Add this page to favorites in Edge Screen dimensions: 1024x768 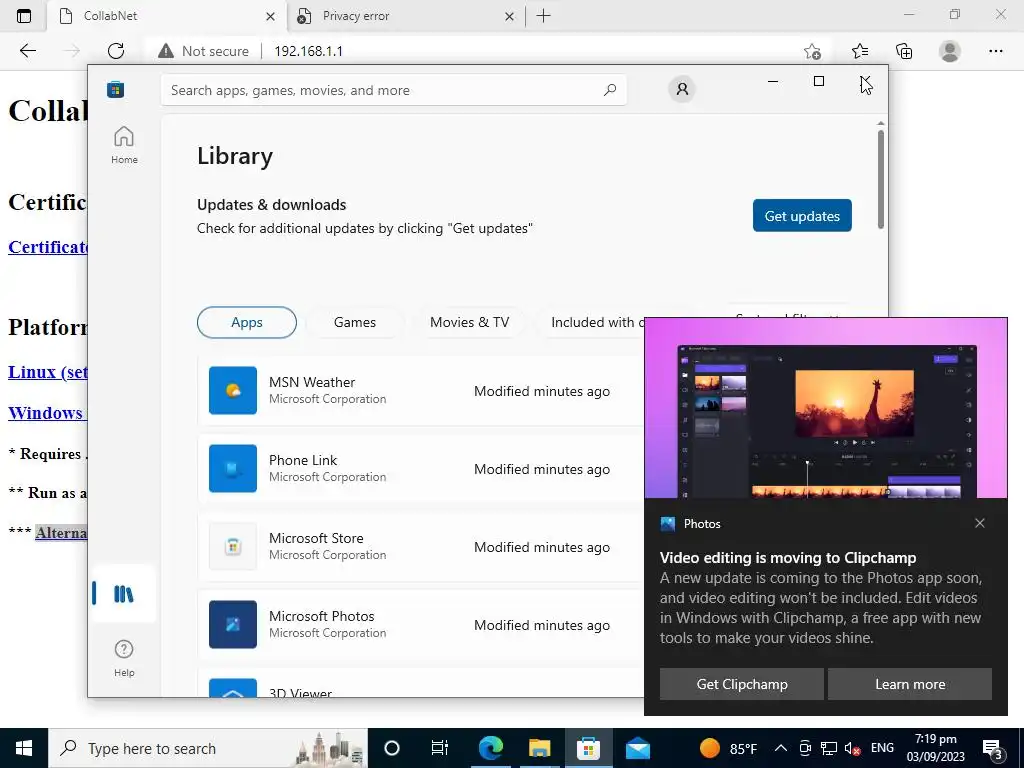tap(812, 51)
